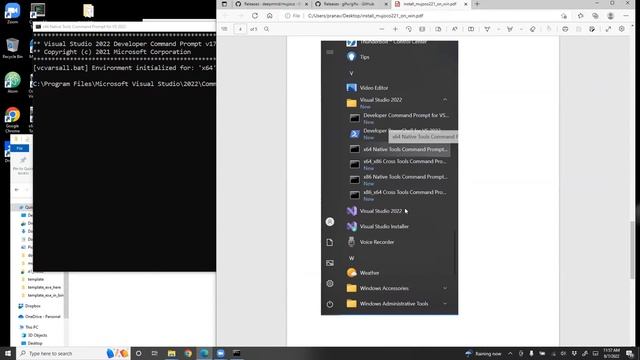
Task: Open the Recycle Bin desktop icon
Action: 12,48
